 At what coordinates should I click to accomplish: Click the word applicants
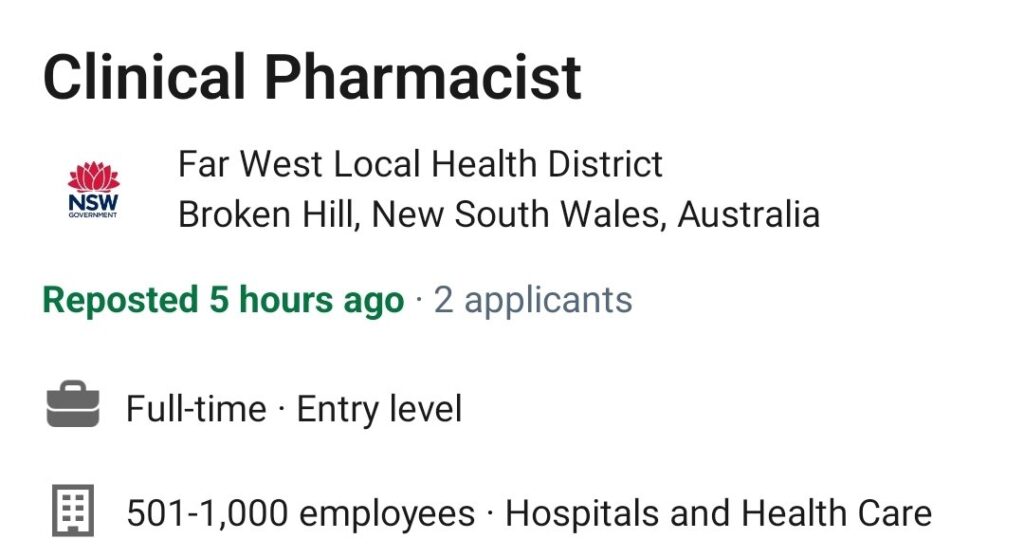548,301
